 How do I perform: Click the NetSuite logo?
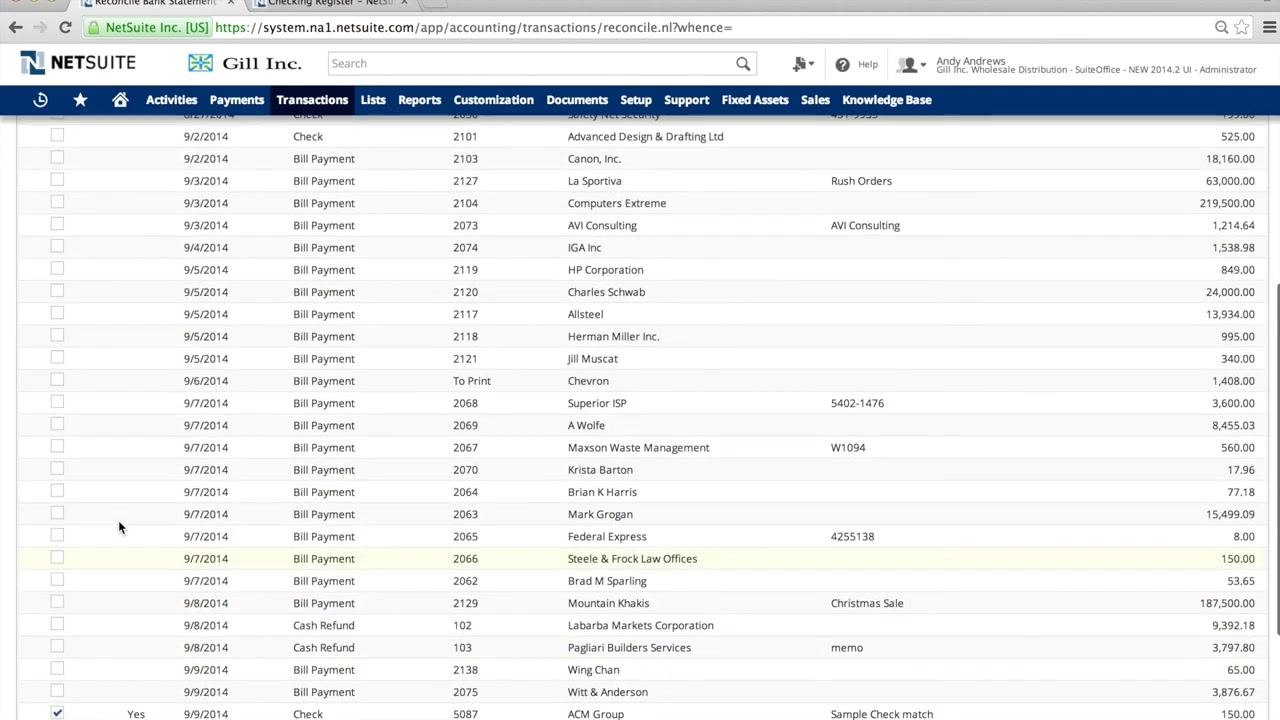click(78, 63)
